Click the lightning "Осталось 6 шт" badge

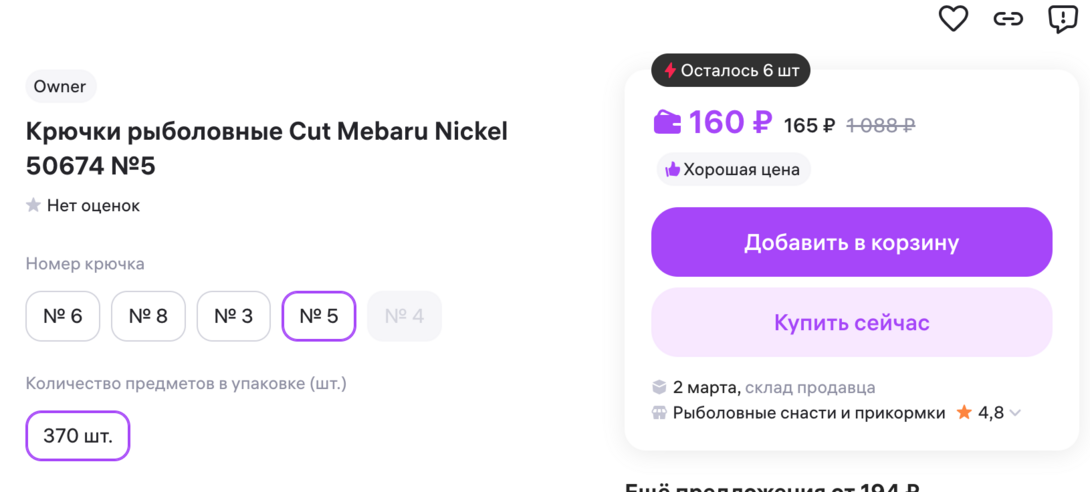[x=731, y=71]
